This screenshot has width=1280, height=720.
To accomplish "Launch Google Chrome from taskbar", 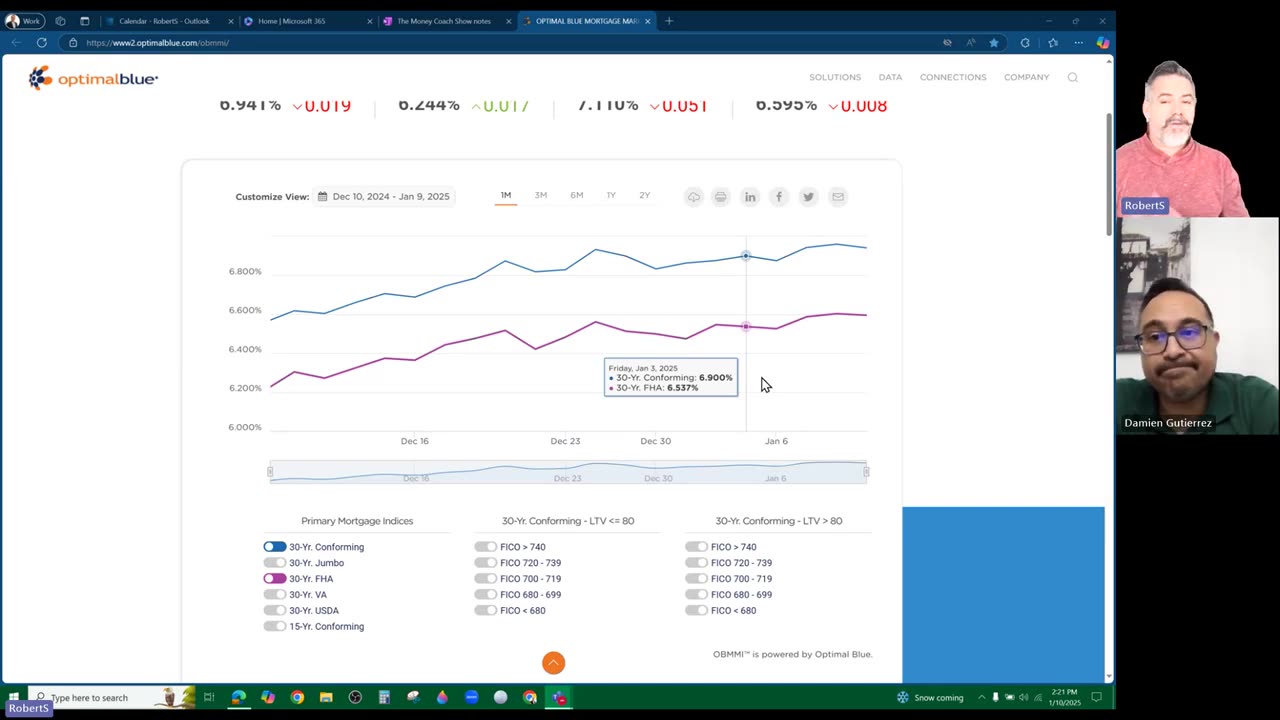I will coord(297,697).
